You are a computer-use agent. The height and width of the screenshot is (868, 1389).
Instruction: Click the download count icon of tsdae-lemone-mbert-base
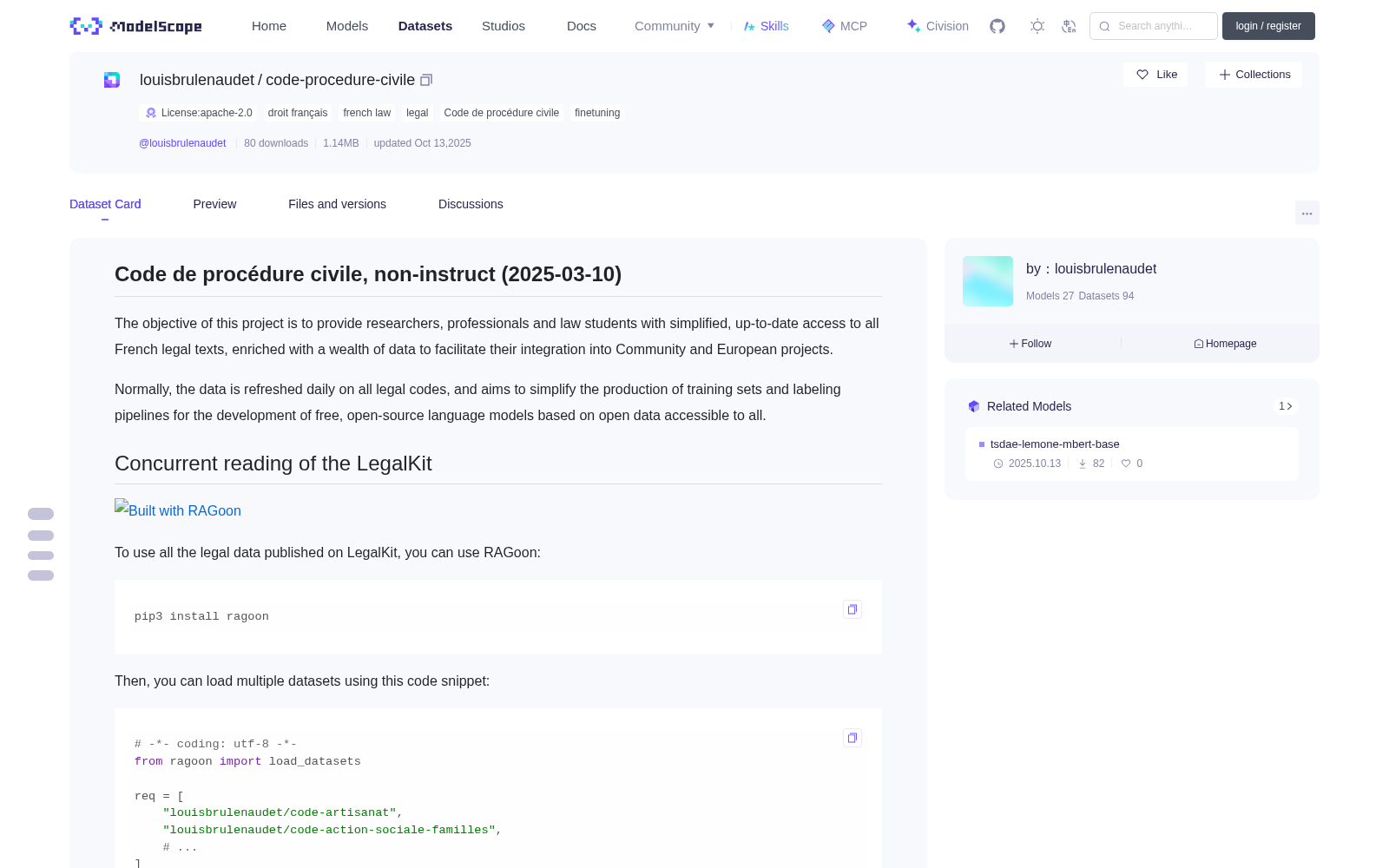coord(1083,464)
